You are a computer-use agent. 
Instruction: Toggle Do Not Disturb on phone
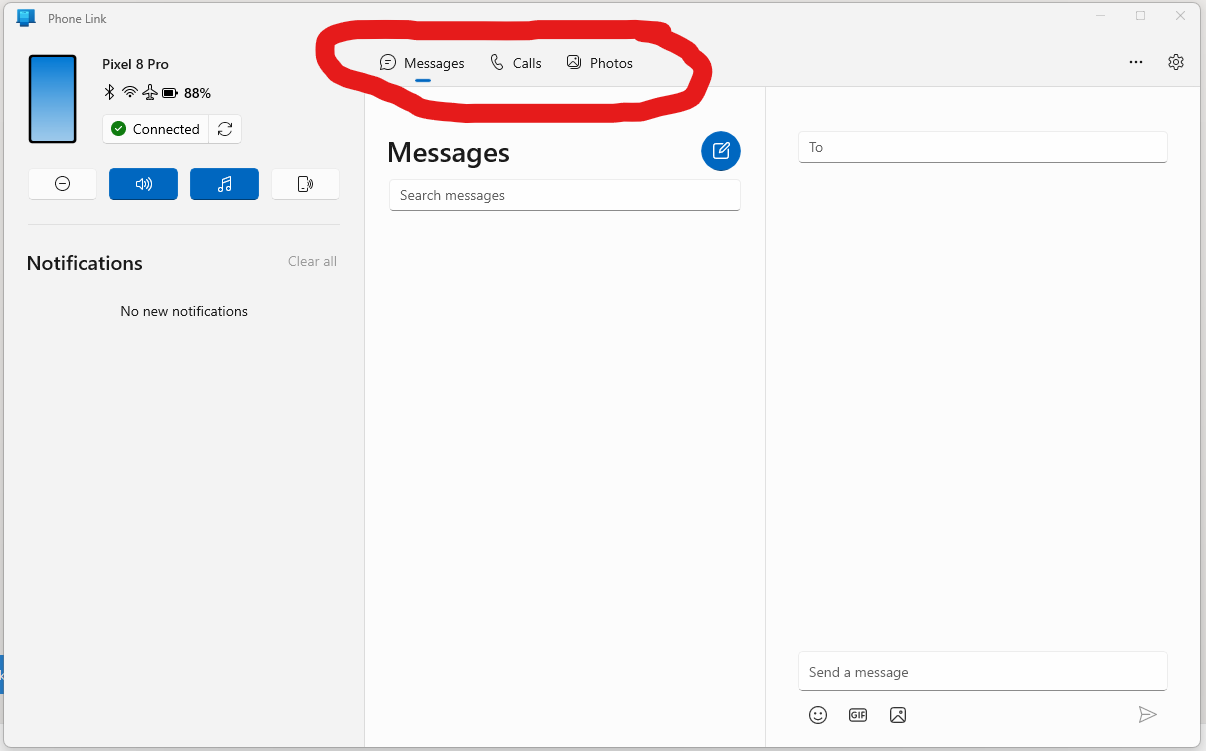click(x=63, y=184)
